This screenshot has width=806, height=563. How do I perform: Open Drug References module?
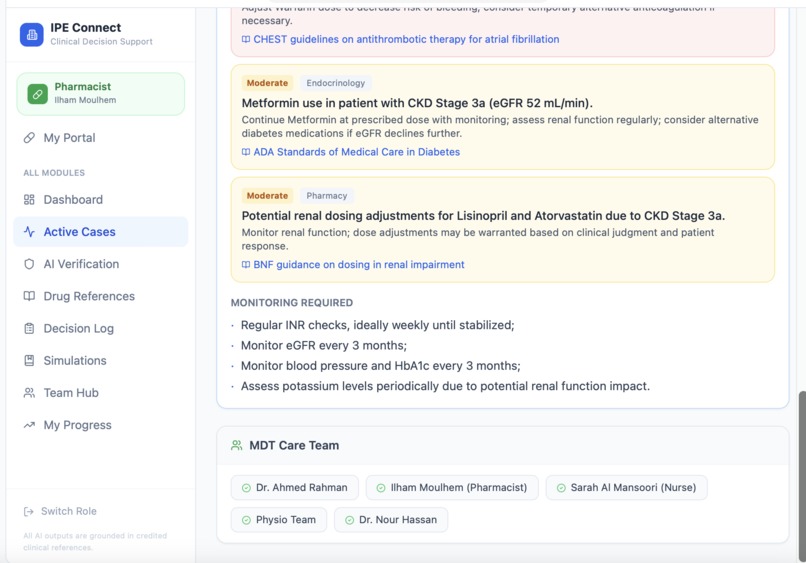pos(101,296)
